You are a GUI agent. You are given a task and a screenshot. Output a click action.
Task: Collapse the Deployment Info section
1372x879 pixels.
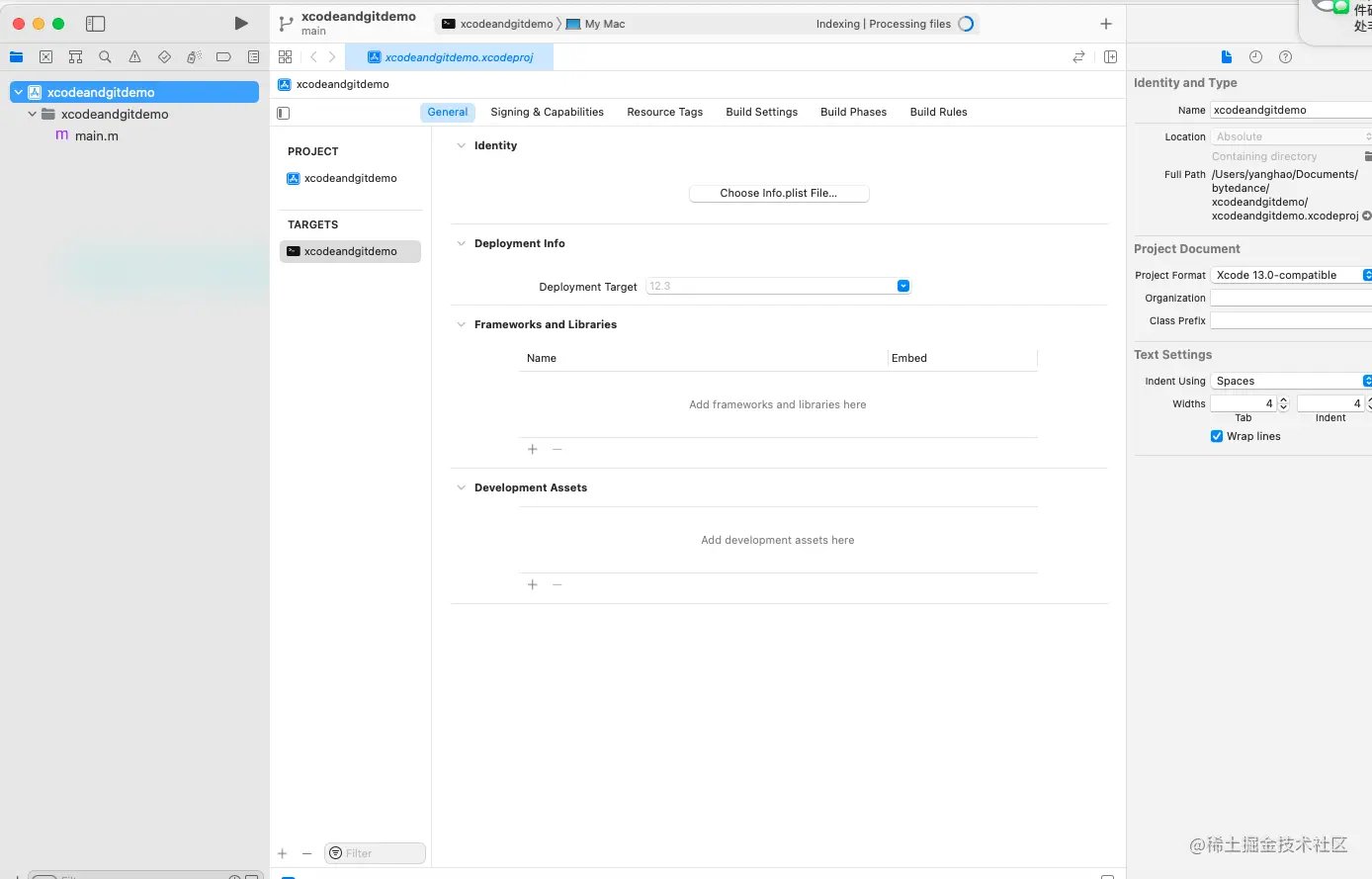click(461, 243)
